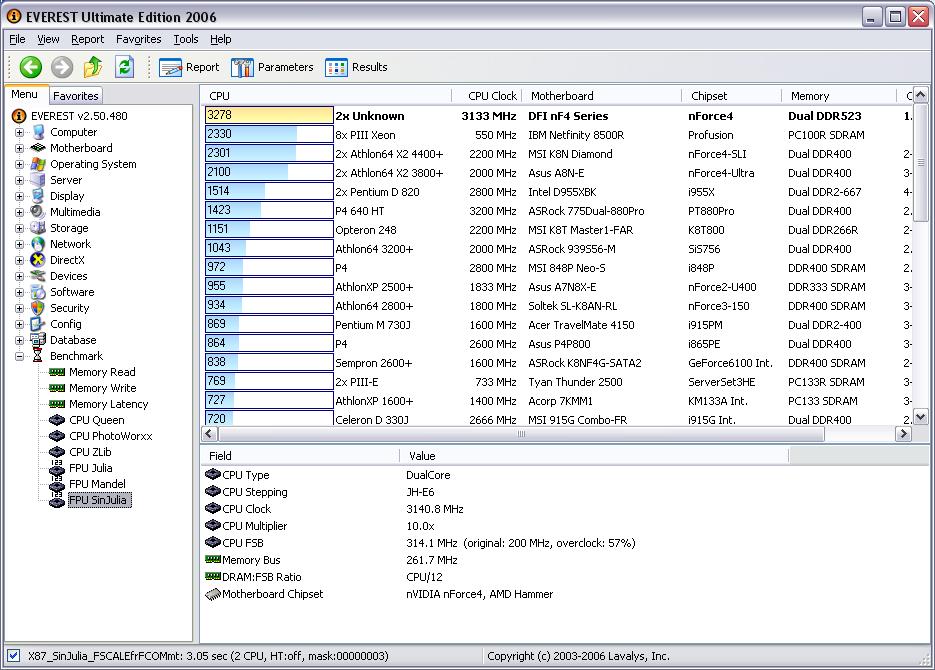
Task: Sort by the Chipset column header
Action: pos(732,96)
